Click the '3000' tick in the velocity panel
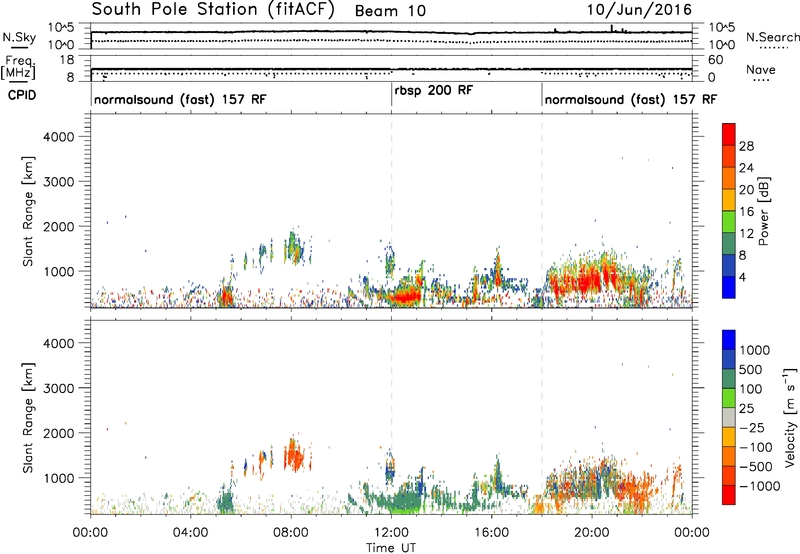 click(59, 388)
